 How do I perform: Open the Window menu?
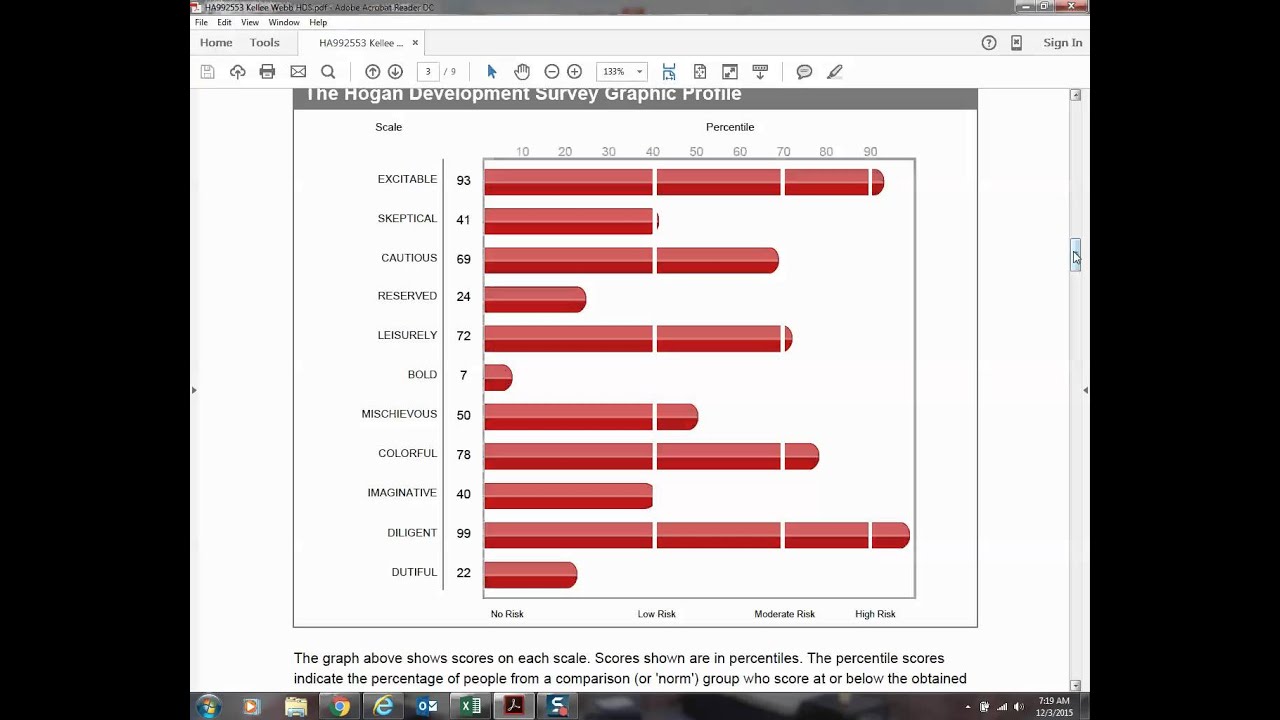284,22
